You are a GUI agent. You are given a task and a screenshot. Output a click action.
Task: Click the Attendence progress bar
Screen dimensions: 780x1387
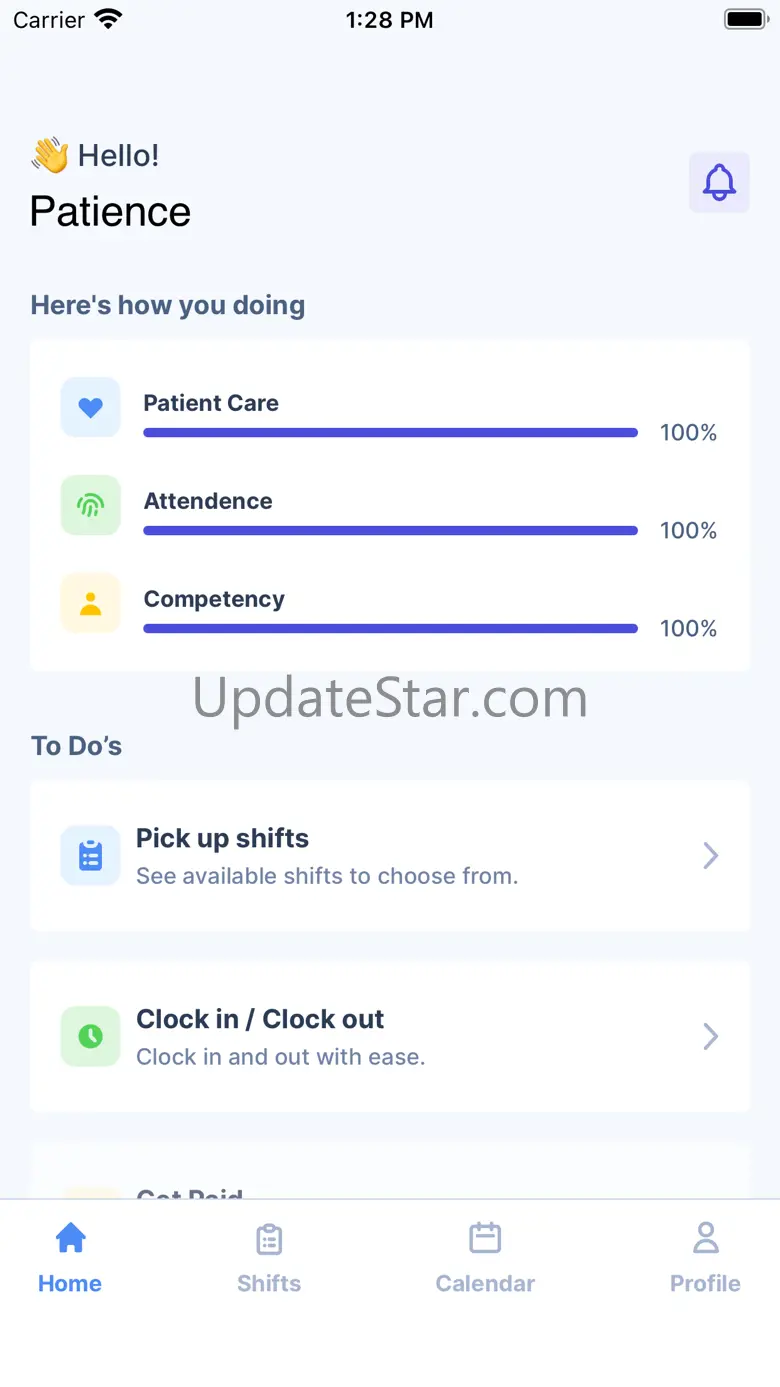click(390, 531)
